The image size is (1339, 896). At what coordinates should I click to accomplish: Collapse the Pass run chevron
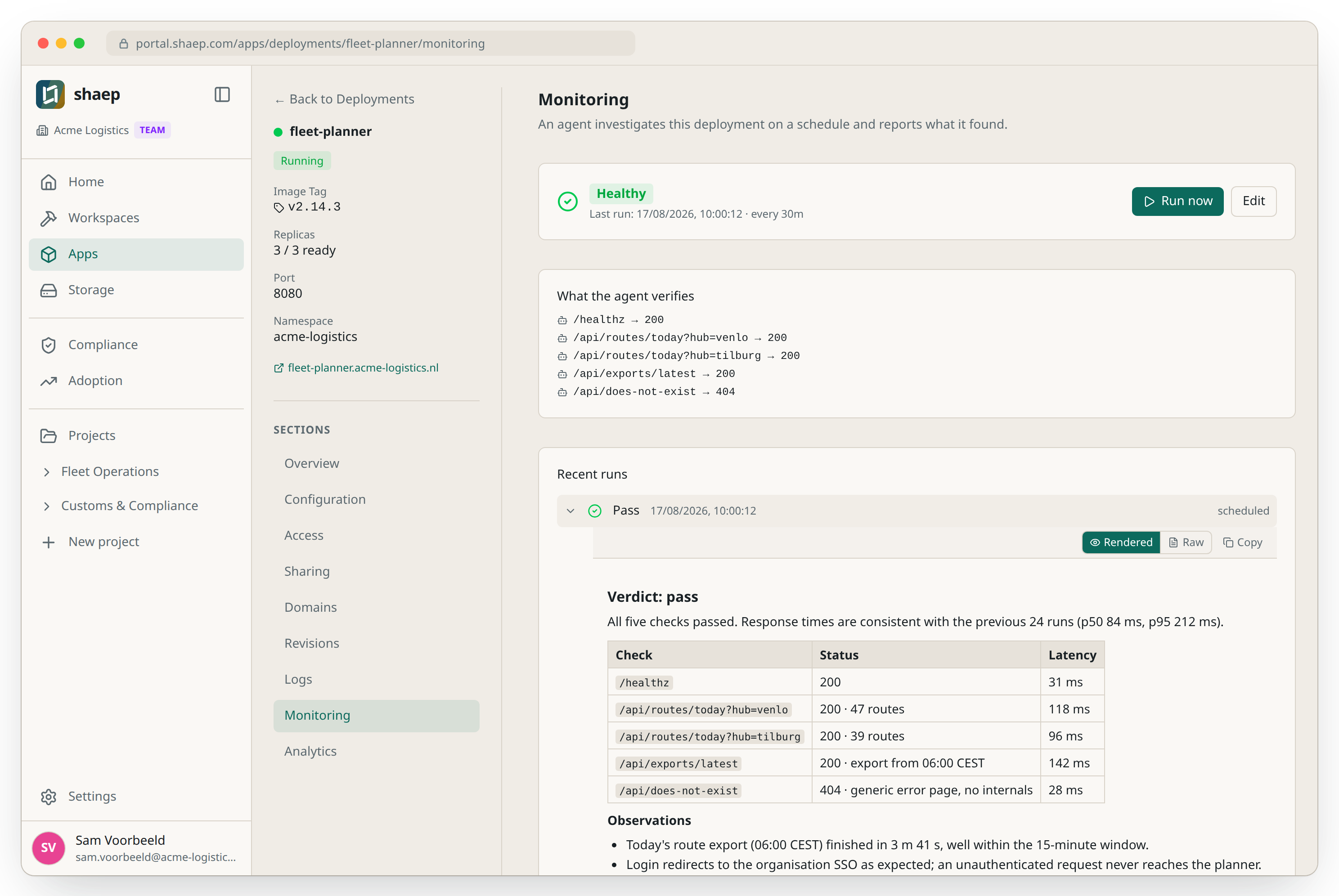pos(571,510)
